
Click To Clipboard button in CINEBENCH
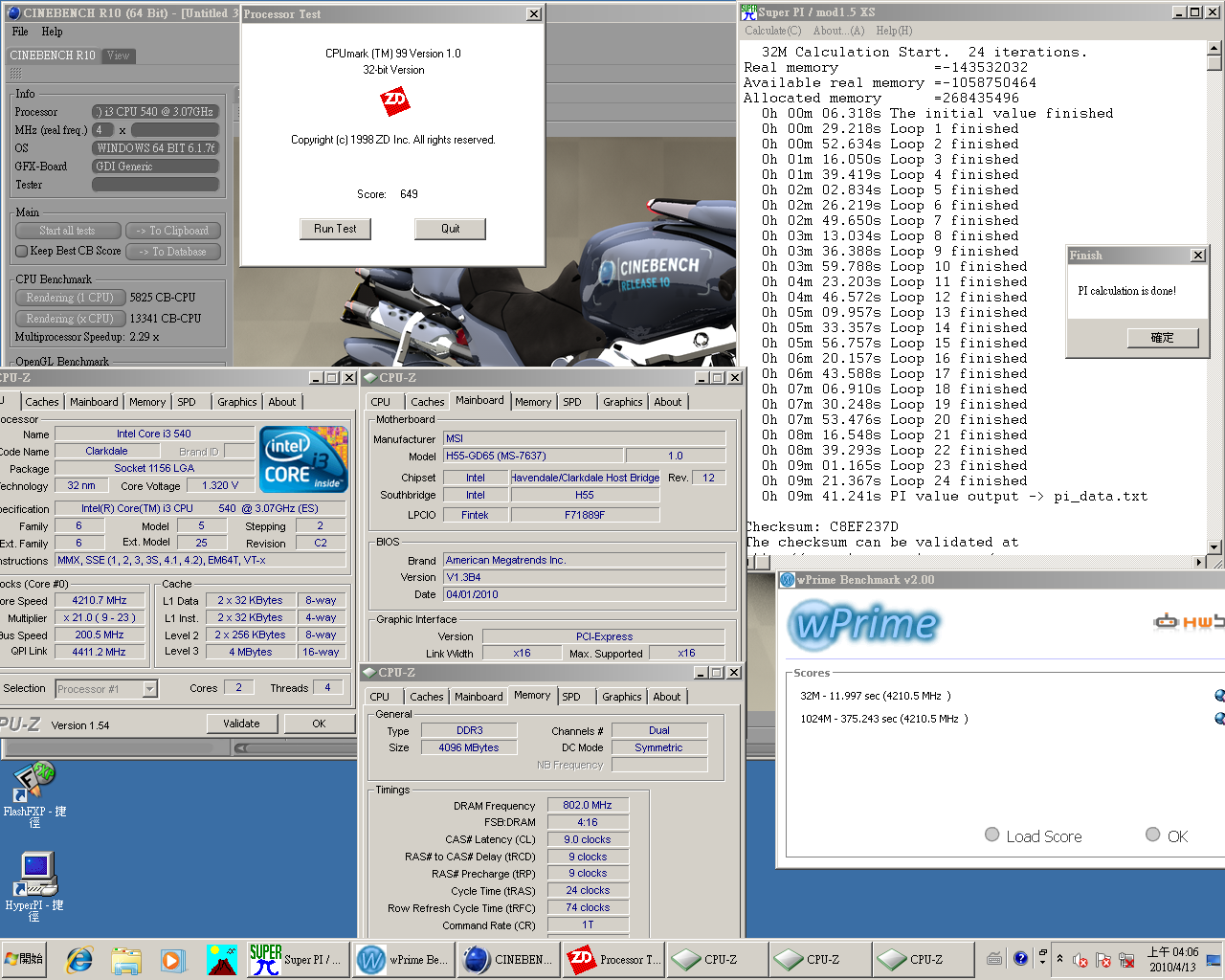tap(172, 231)
